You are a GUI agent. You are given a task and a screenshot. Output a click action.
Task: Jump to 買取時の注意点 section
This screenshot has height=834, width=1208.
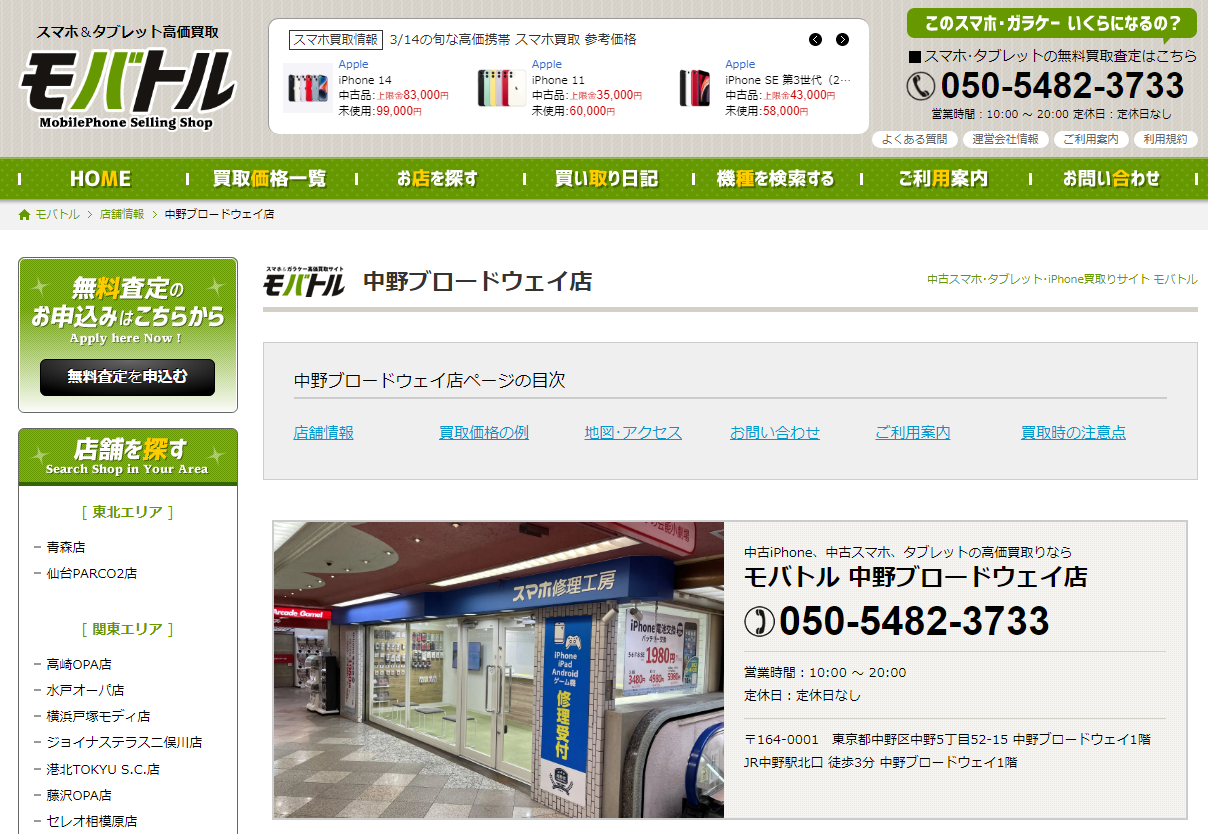pos(1073,433)
